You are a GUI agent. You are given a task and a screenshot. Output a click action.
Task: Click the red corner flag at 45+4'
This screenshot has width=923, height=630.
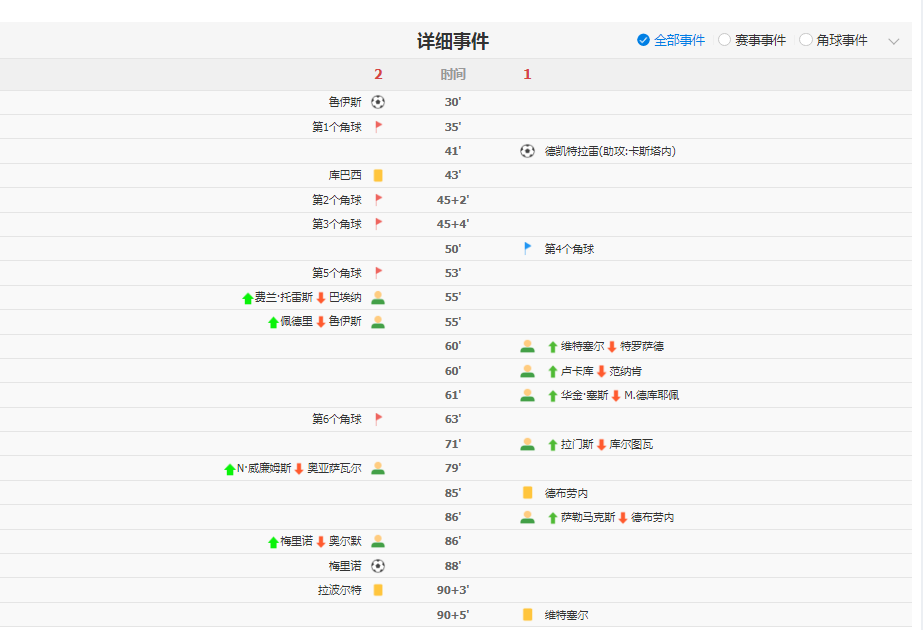click(x=379, y=224)
